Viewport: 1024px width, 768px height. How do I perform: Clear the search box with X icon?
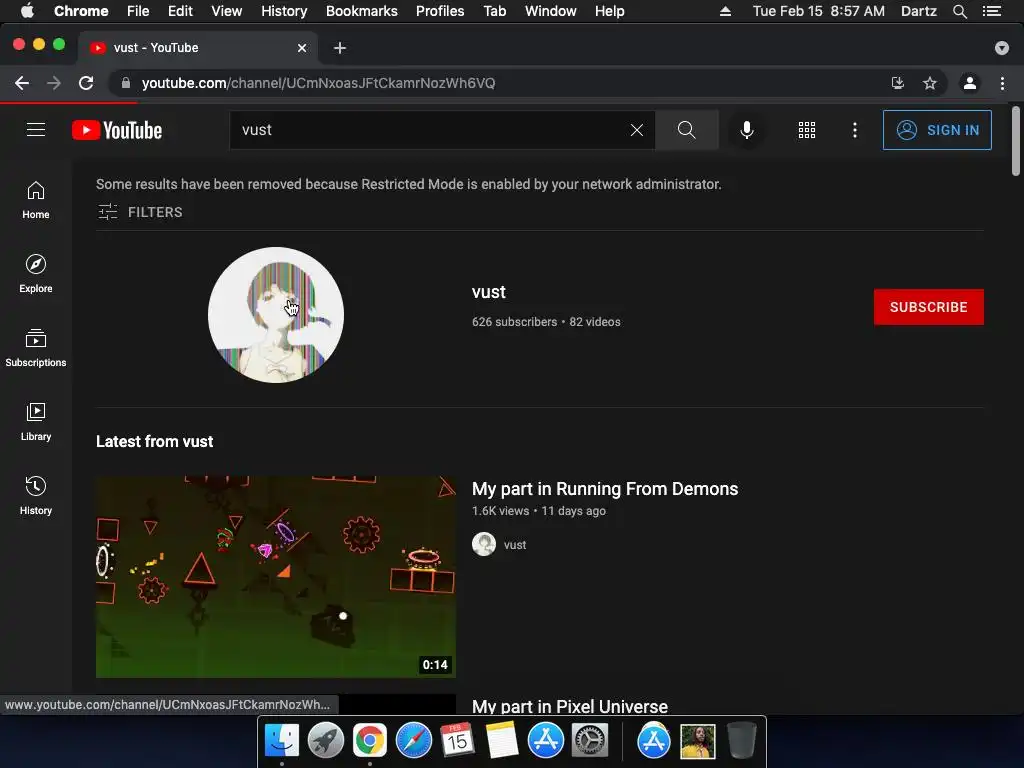637,130
